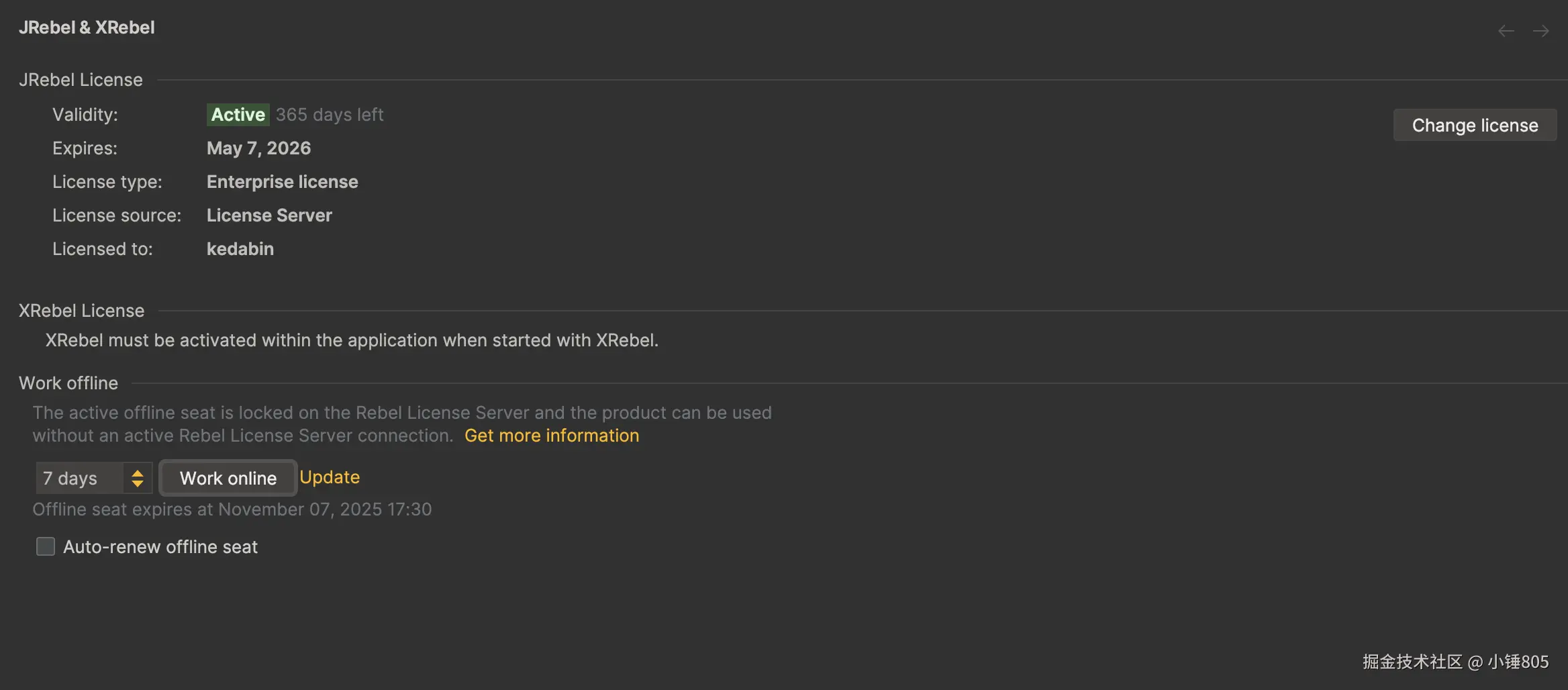Select the May 7, 2026 expiry date
This screenshot has height=690, width=1568.
[x=258, y=148]
